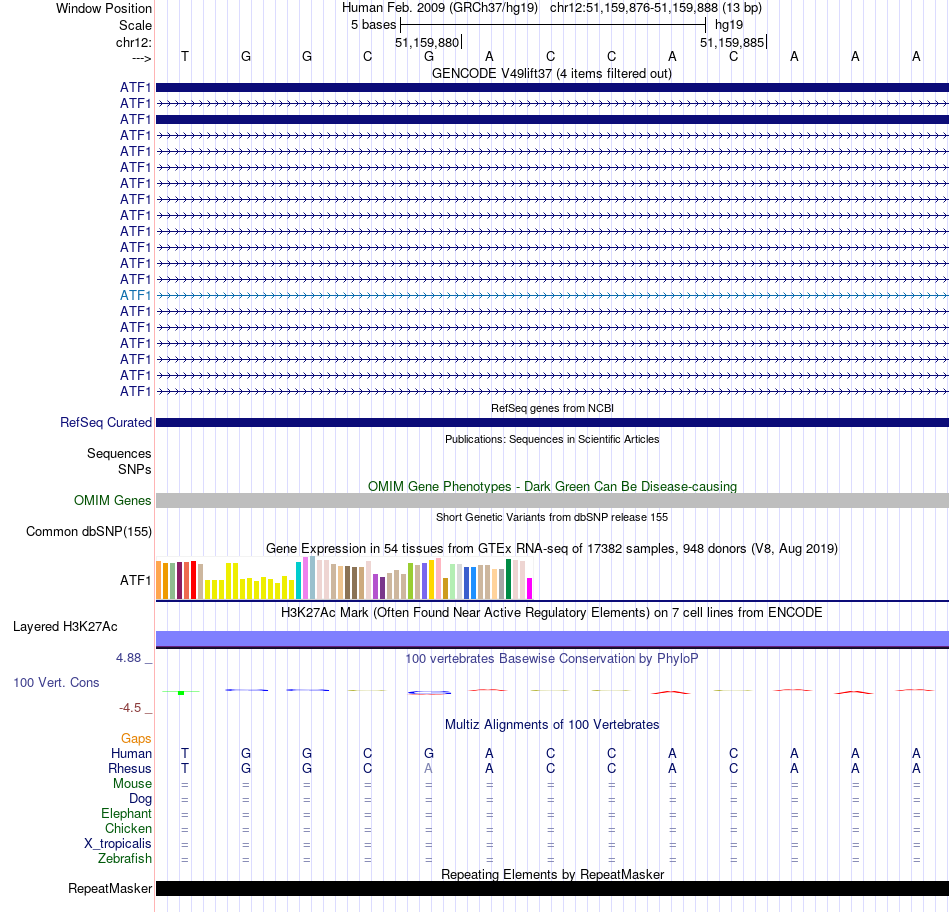Click the green PhyloP mark under base T
950x912 pixels.
pyautogui.click(x=181, y=693)
